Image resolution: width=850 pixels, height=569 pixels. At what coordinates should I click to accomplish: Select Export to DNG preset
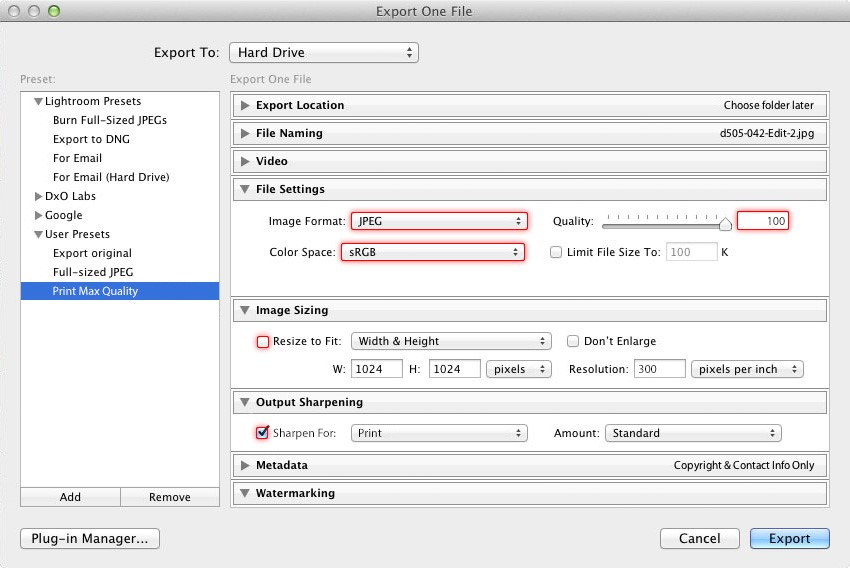pyautogui.click(x=92, y=139)
